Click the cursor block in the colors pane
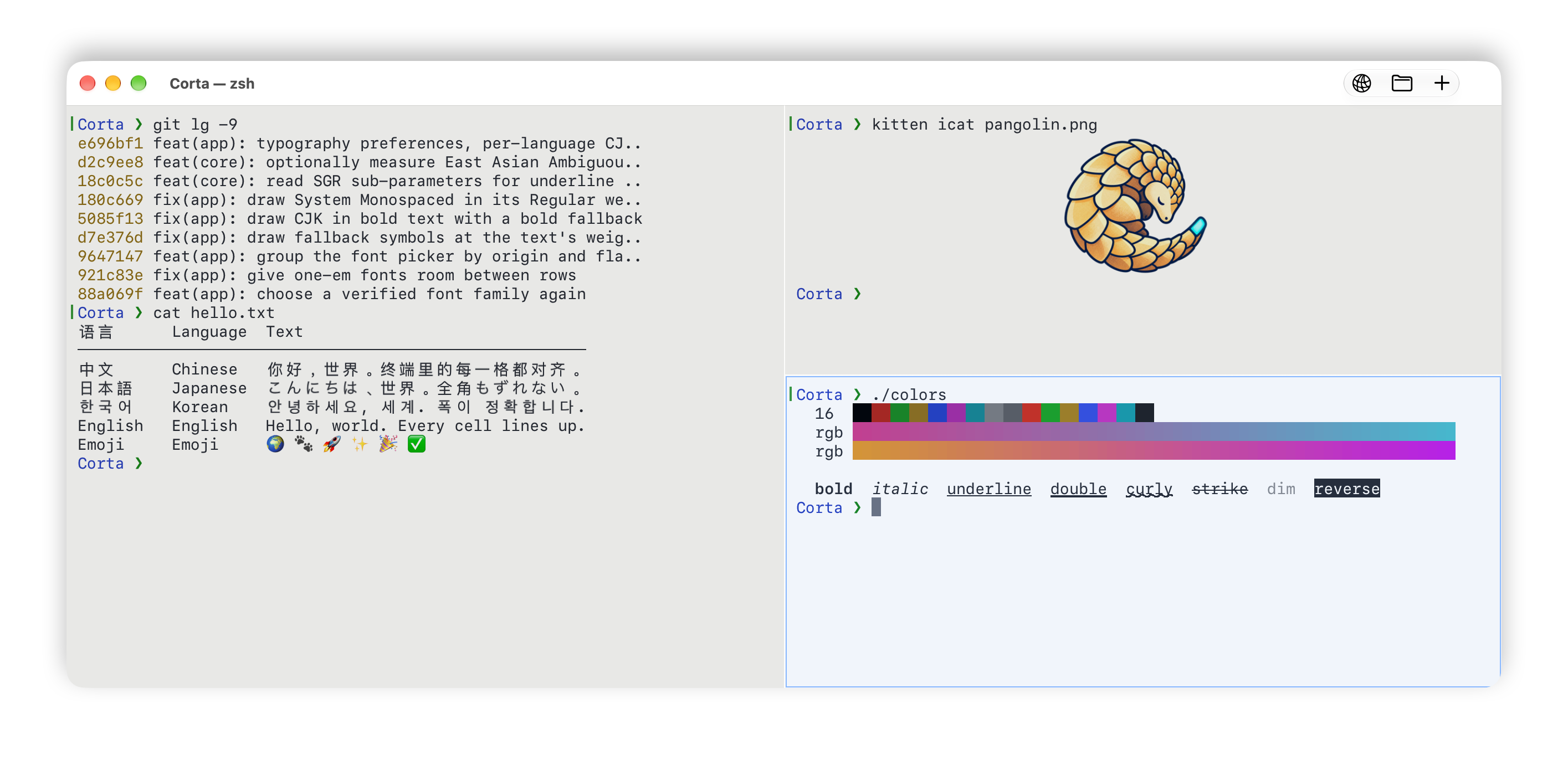 coord(876,507)
